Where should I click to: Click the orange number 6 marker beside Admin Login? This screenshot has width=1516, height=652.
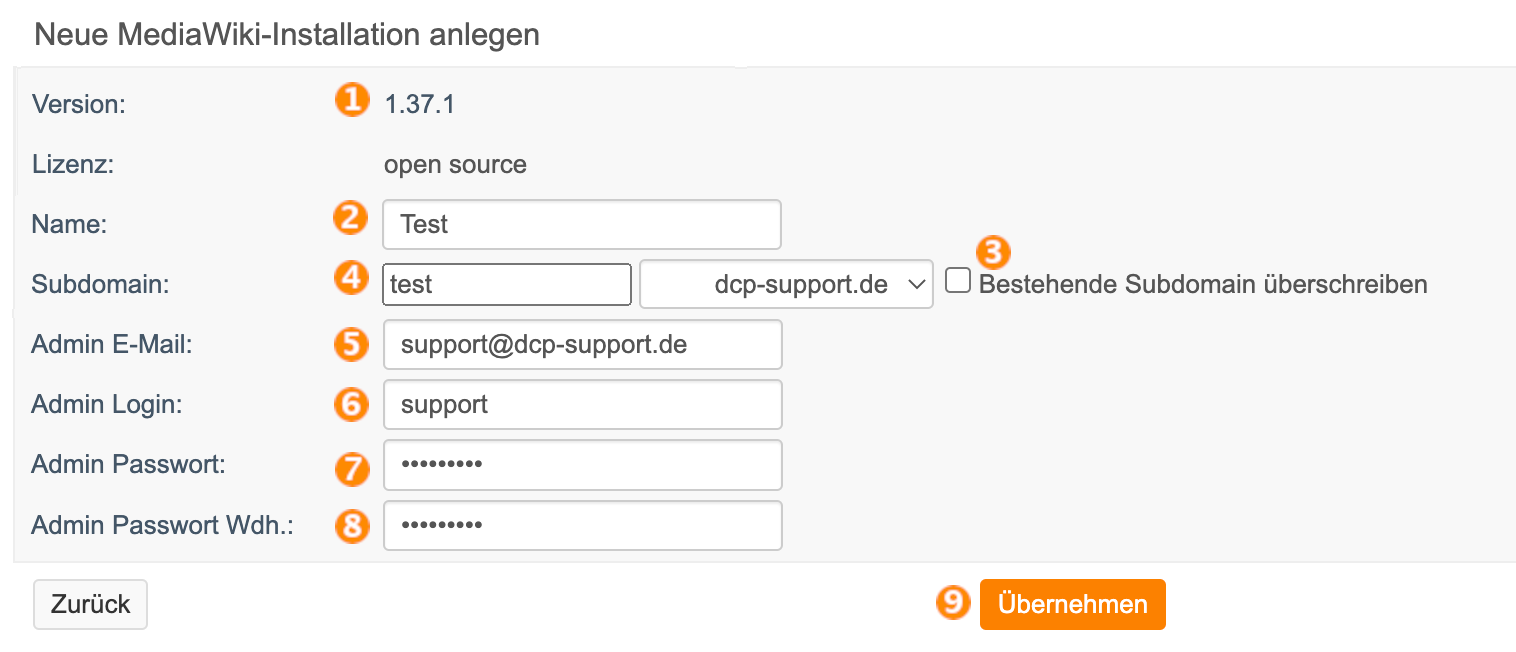pos(351,403)
